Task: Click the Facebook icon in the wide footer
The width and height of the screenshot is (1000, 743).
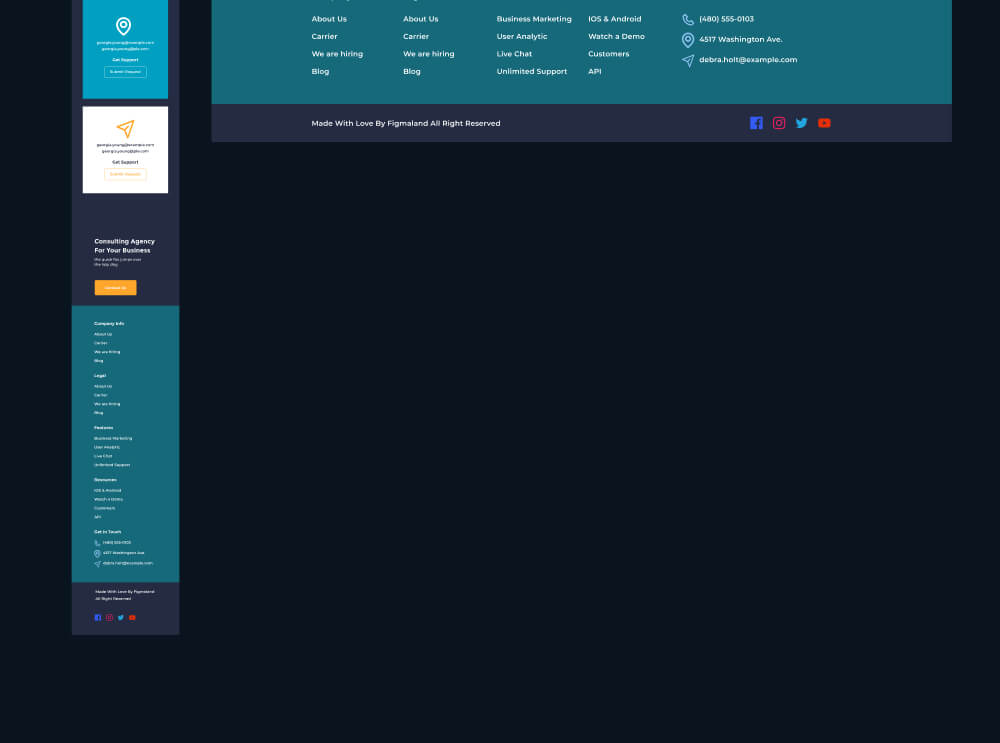Action: 756,123
